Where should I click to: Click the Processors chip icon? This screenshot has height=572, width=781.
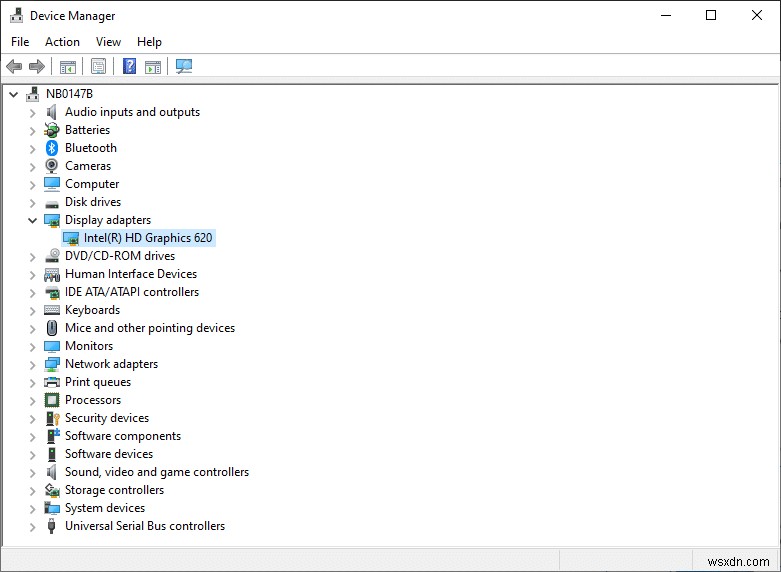(52, 400)
